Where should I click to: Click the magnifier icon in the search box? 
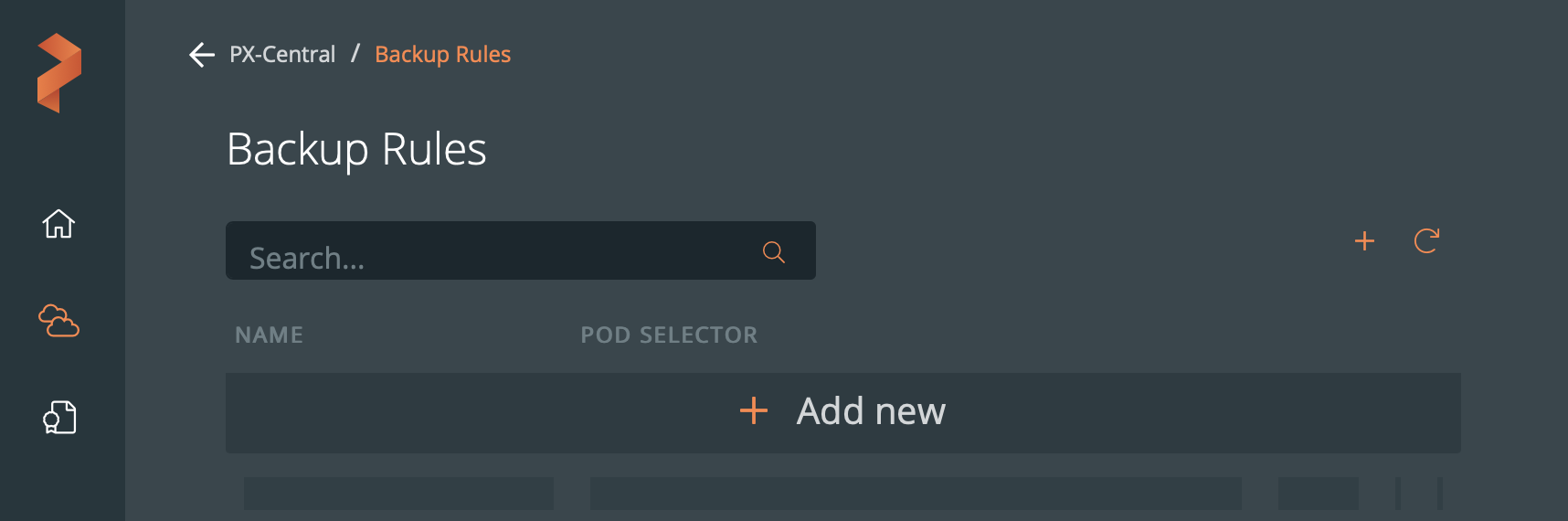pos(774,252)
